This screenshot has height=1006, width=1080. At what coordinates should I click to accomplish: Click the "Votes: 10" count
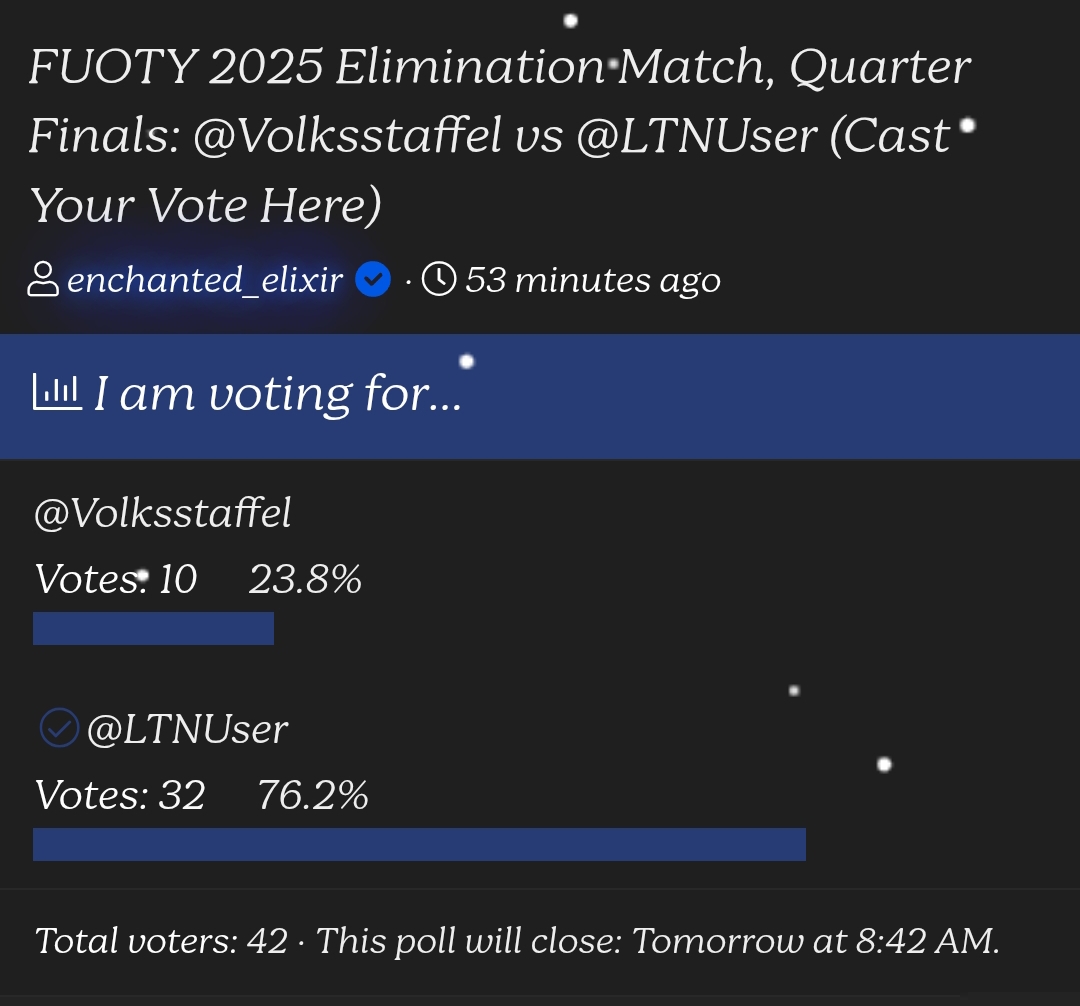pyautogui.click(x=116, y=579)
